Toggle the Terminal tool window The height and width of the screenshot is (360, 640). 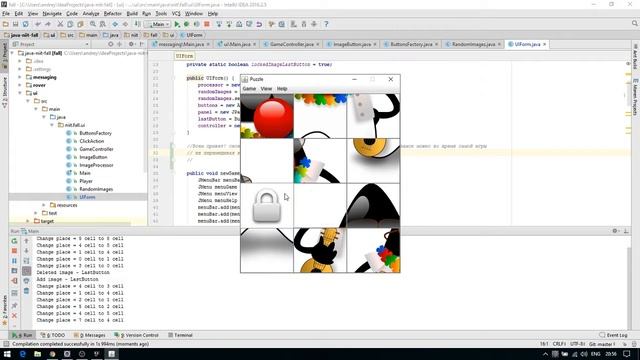[x=180, y=335]
